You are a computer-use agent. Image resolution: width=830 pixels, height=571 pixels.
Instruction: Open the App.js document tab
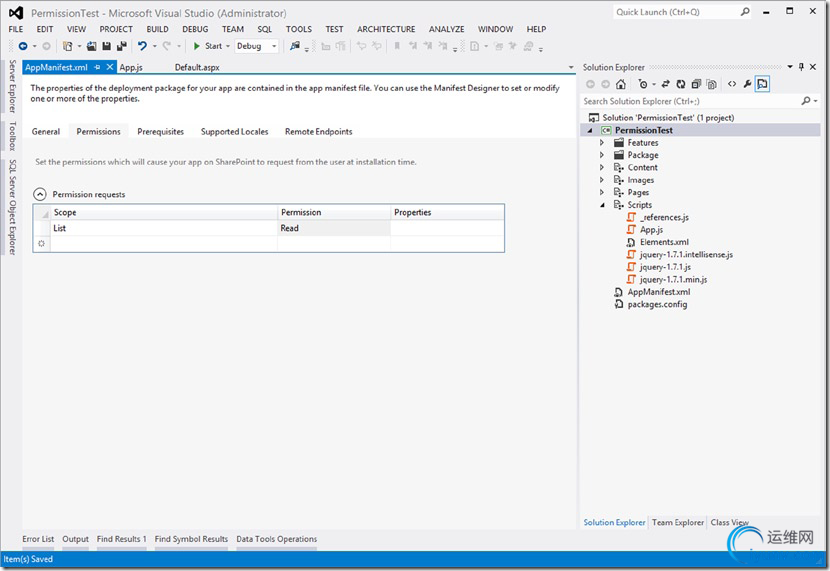coord(131,67)
